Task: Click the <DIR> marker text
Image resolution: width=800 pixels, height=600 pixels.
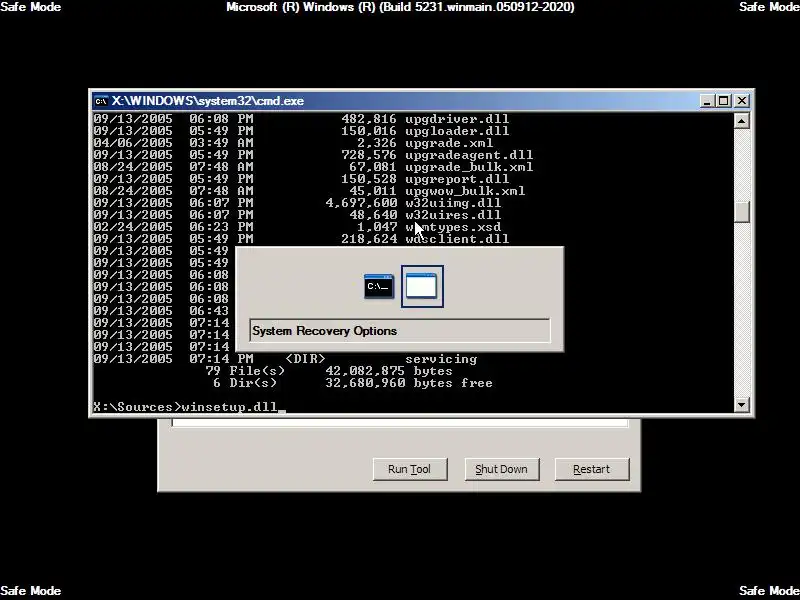Action: click(305, 359)
